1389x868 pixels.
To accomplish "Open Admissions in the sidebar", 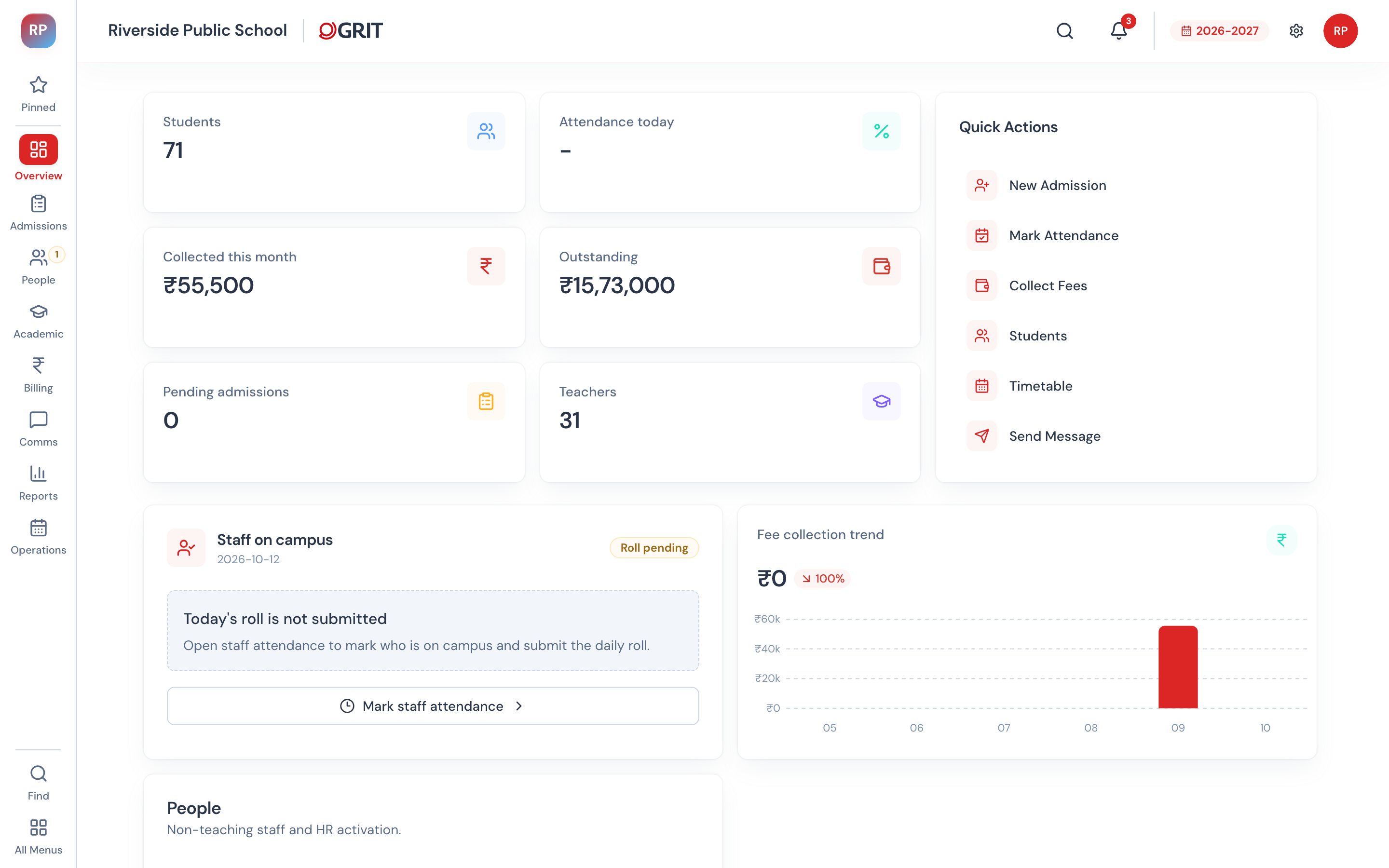I will (39, 213).
